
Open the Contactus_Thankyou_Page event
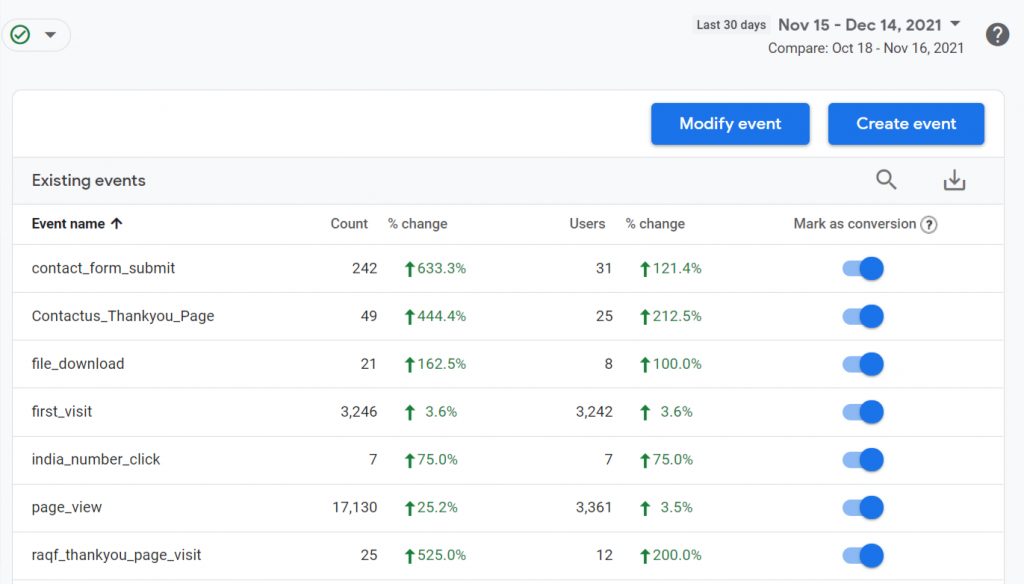point(123,316)
